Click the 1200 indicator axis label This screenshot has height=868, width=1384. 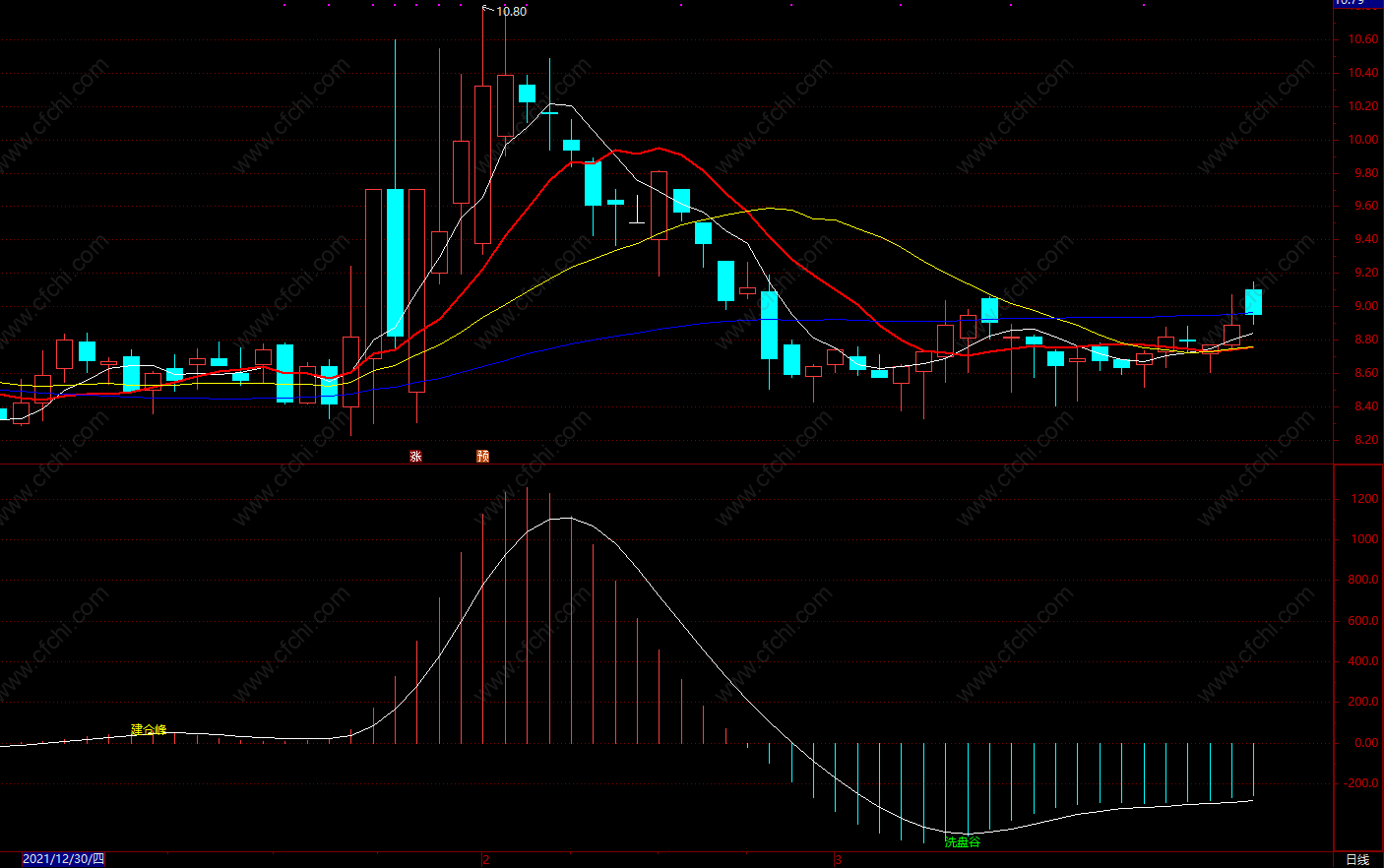1365,499
